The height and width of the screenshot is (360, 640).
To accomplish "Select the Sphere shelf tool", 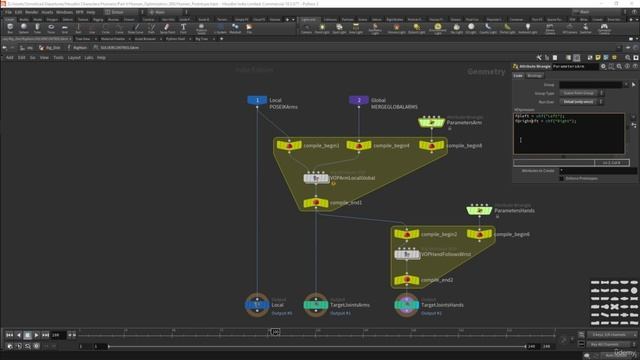I will pyautogui.click(x=24, y=28).
